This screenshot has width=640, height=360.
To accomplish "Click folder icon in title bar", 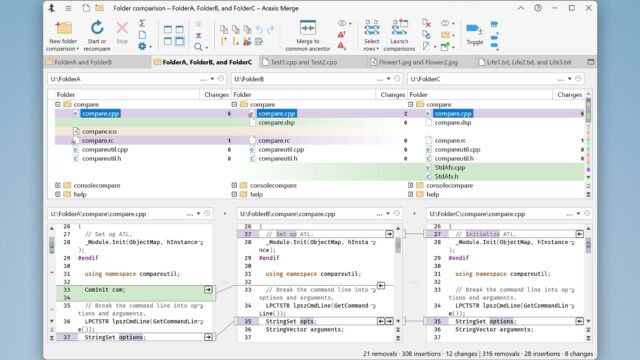I will point(99,8).
